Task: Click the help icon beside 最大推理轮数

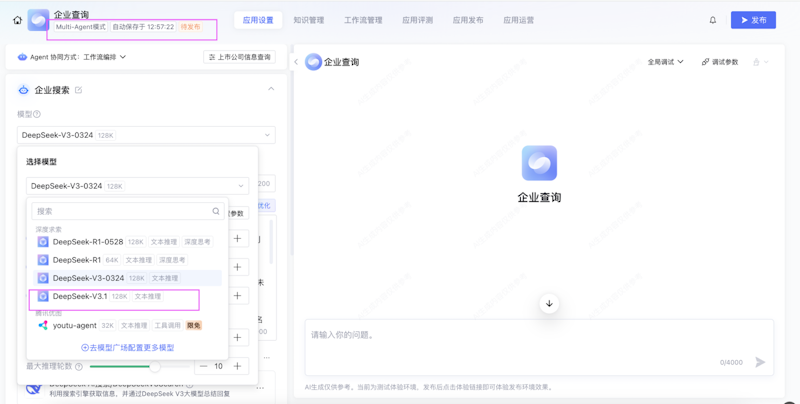Action: [x=79, y=366]
